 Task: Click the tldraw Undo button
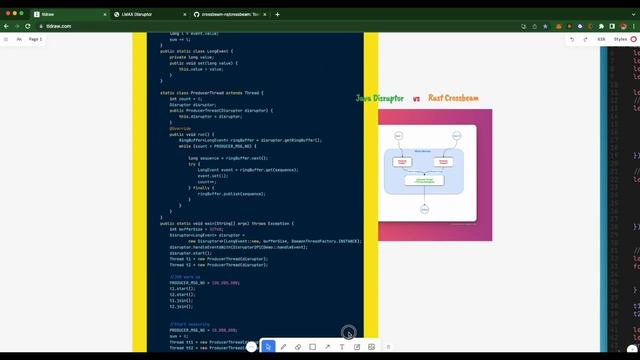point(572,39)
